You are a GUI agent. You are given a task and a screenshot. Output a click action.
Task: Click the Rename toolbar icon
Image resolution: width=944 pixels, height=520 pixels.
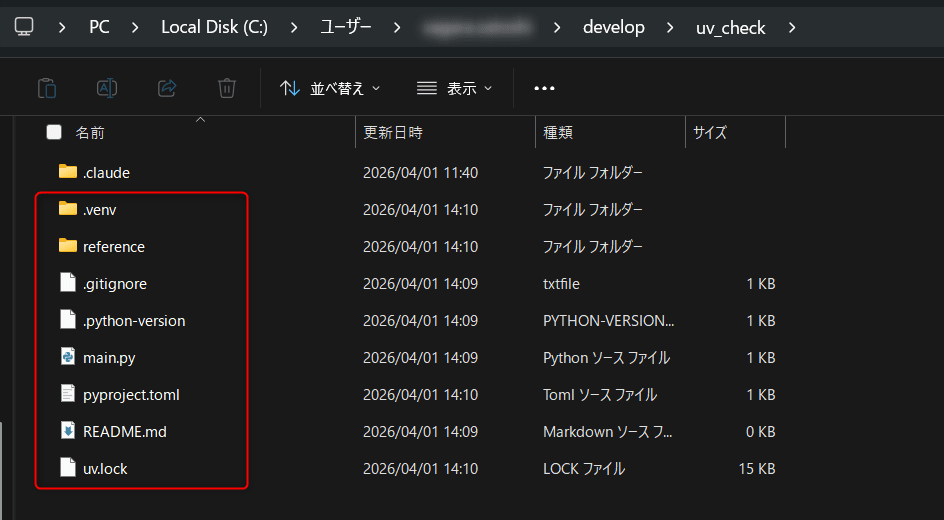click(x=107, y=88)
